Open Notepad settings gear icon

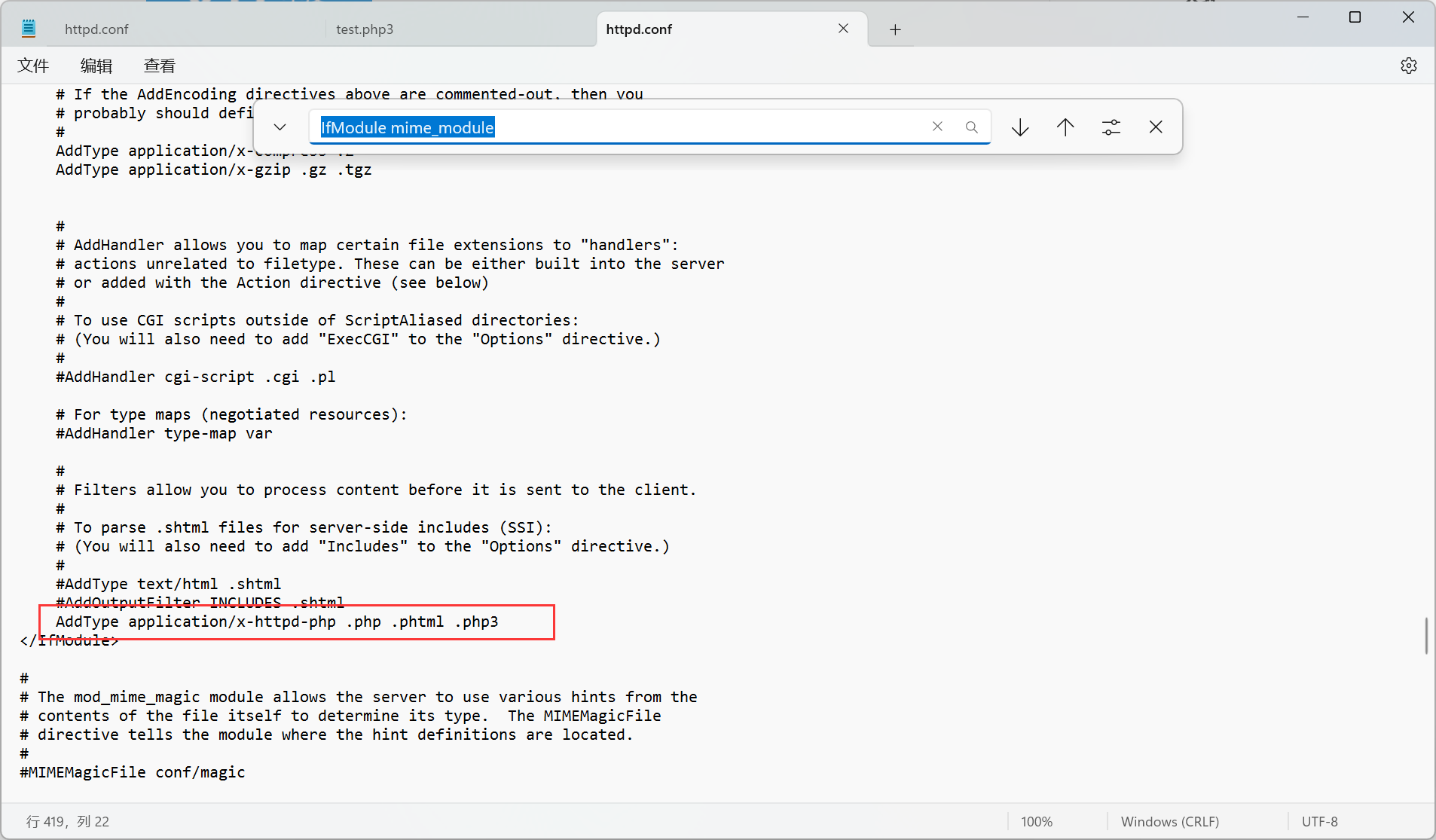[1408, 66]
